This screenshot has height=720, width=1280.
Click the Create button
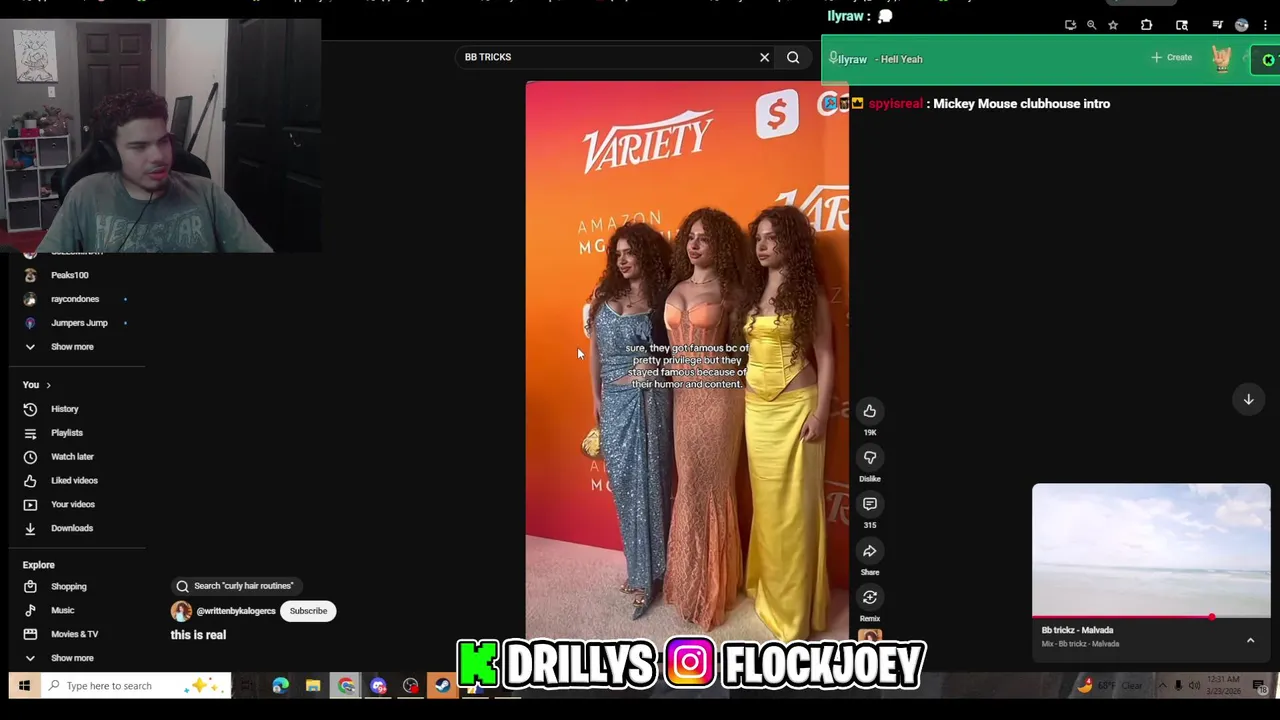1171,58
